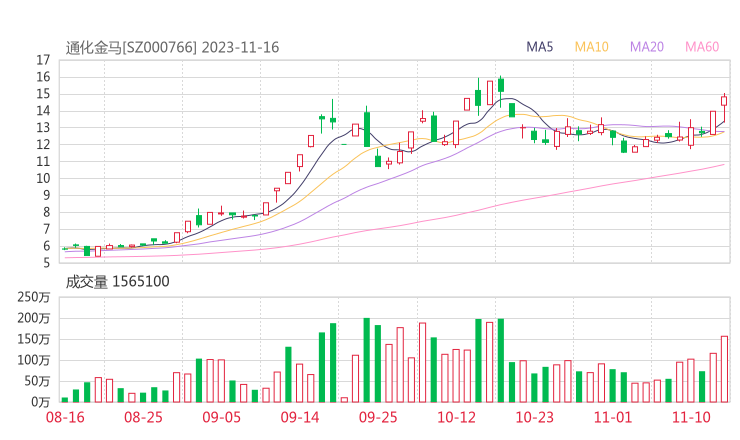Click the 0万 volume axis label
Image resolution: width=740 pixels, height=440 pixels.
click(40, 402)
